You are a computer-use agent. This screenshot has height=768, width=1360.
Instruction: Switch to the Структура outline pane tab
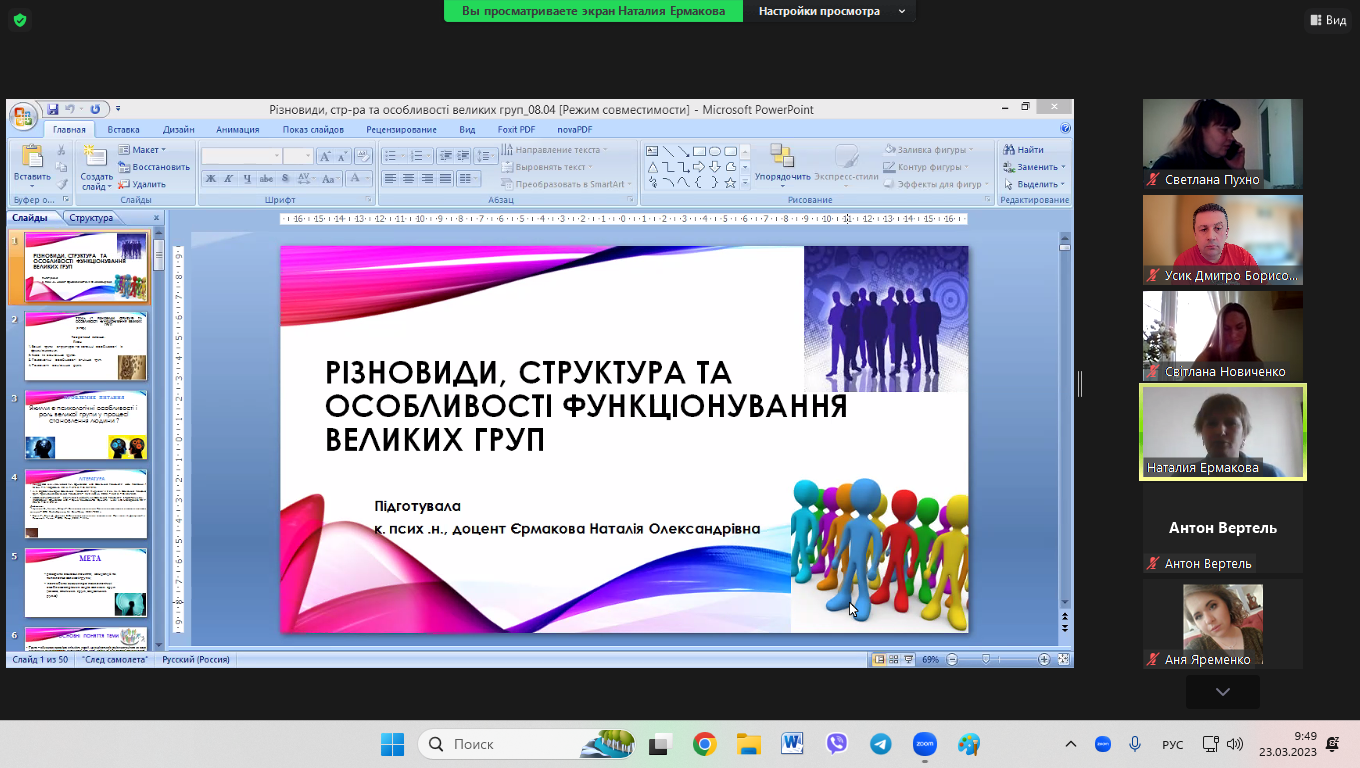92,217
